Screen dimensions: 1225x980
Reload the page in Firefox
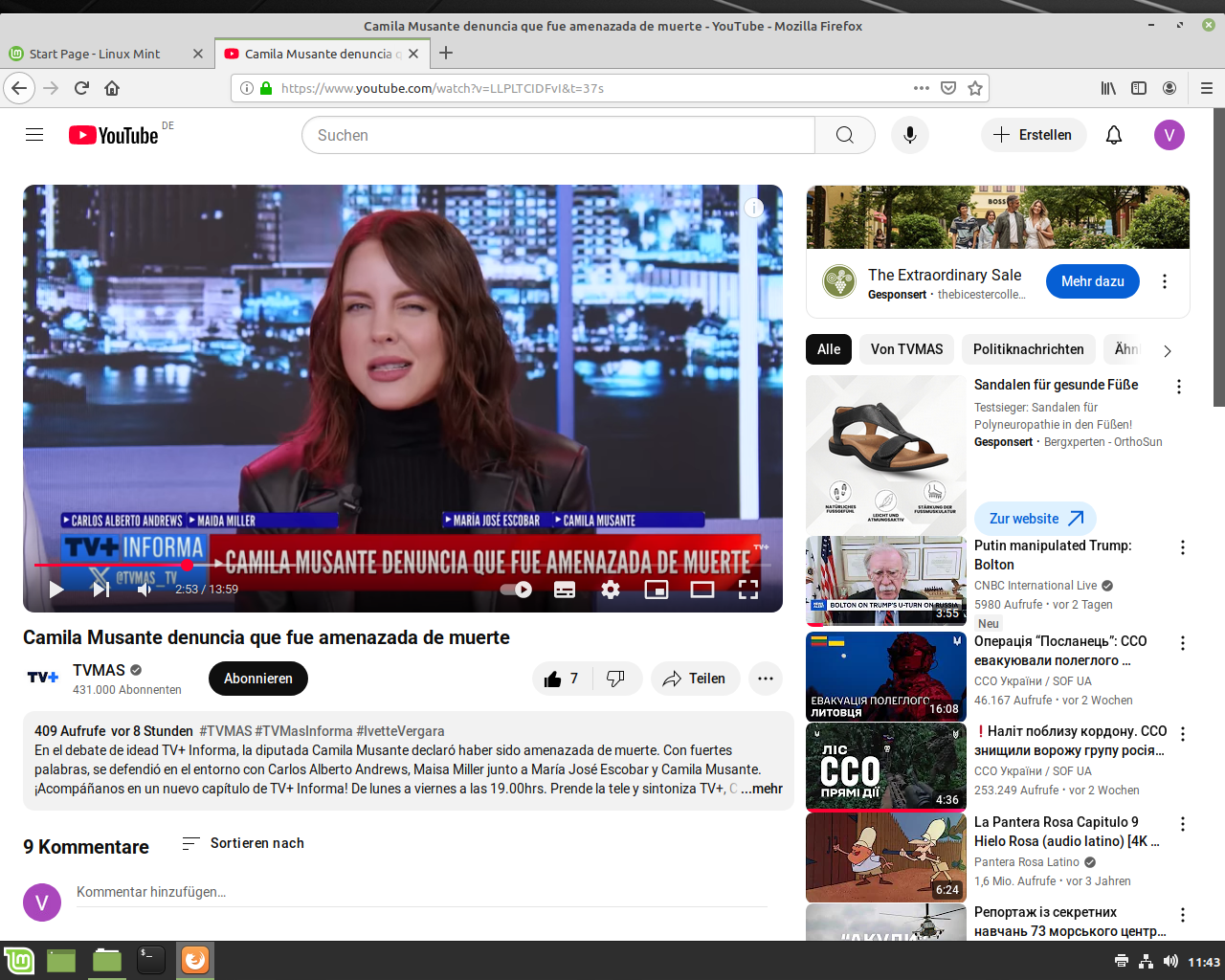[81, 88]
